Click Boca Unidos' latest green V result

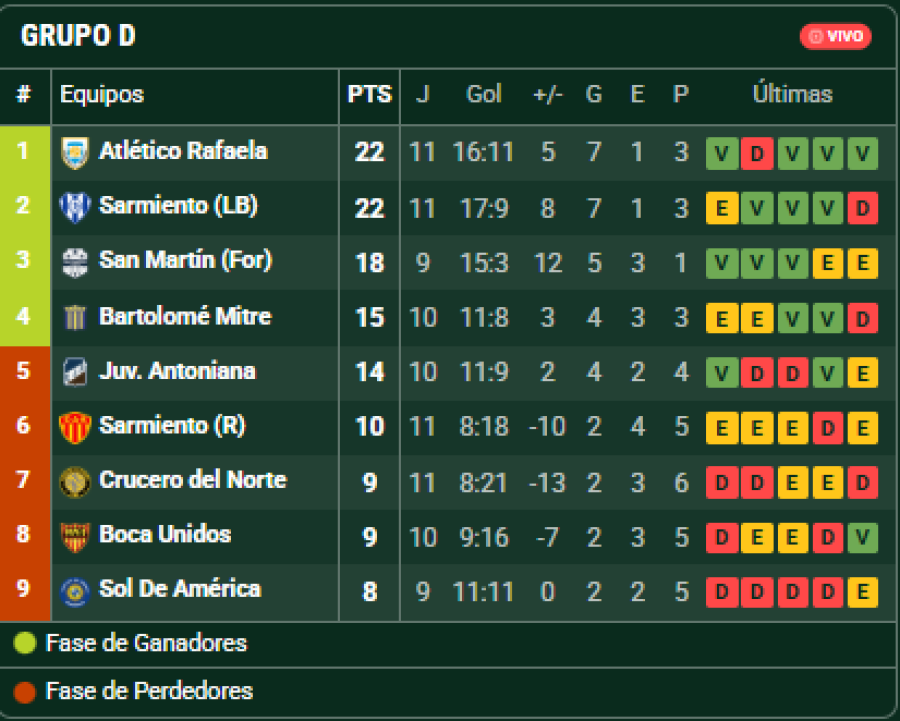[862, 538]
